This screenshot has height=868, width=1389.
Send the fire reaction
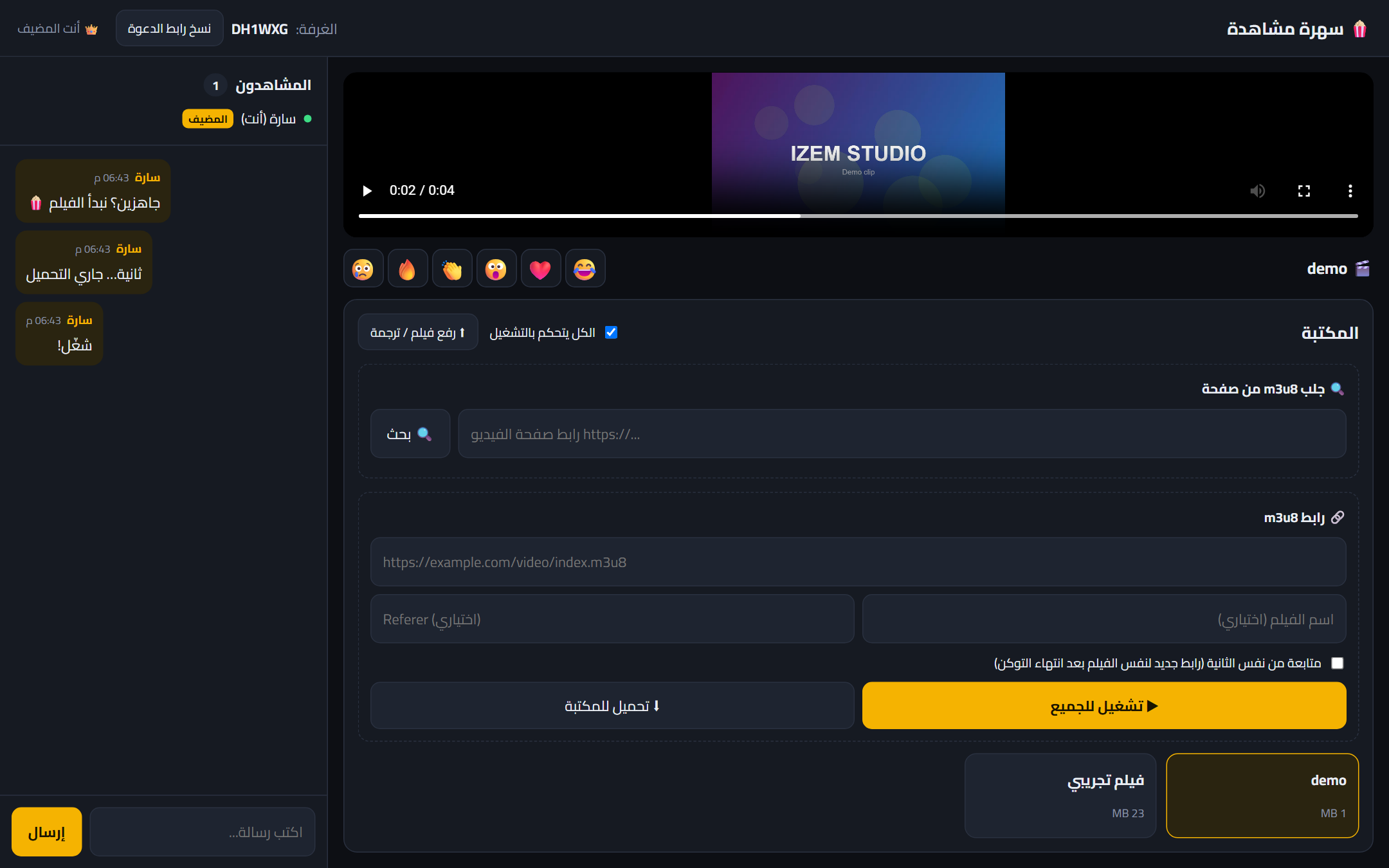pyautogui.click(x=408, y=269)
